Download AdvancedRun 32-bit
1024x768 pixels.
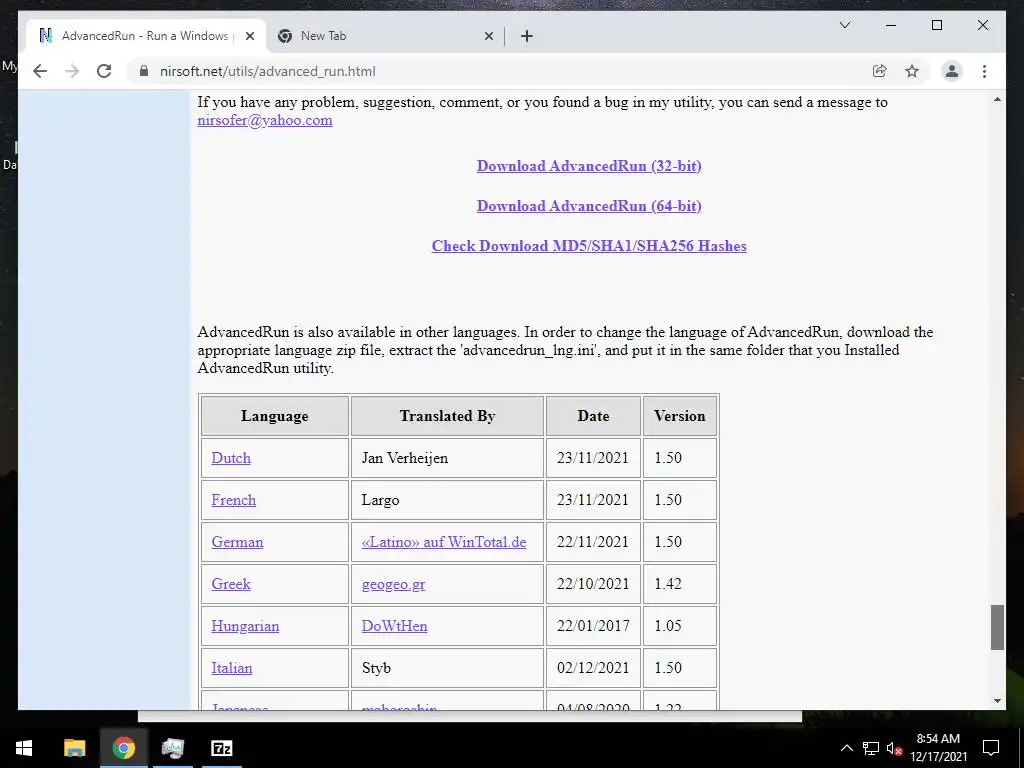click(589, 166)
